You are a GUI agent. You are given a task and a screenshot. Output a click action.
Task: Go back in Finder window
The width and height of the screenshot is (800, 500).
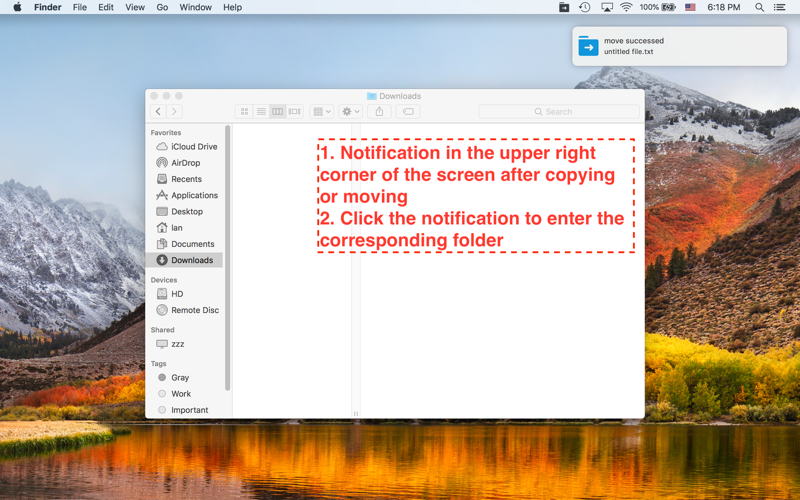[x=158, y=111]
